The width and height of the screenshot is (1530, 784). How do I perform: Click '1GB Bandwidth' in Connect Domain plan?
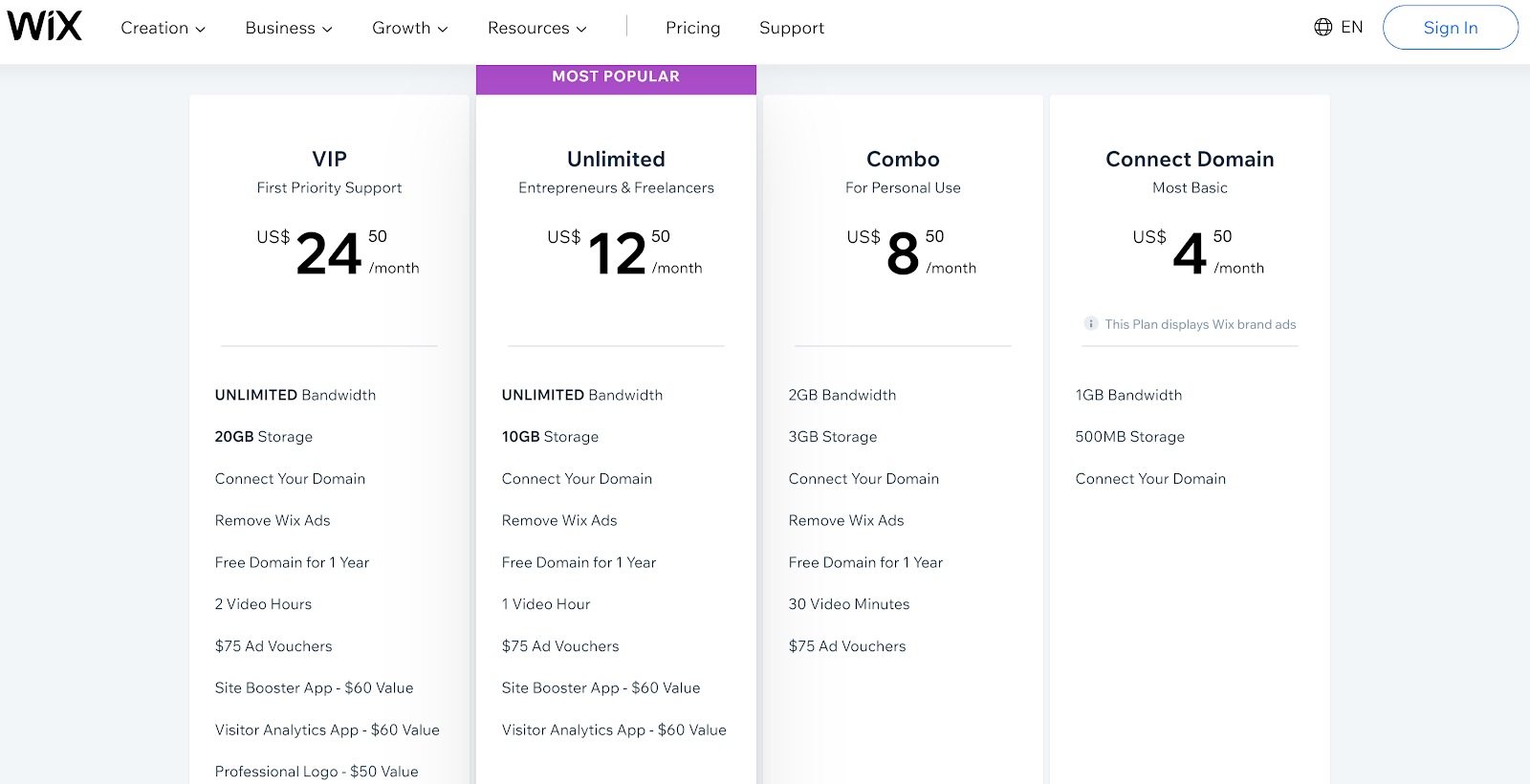click(1128, 395)
